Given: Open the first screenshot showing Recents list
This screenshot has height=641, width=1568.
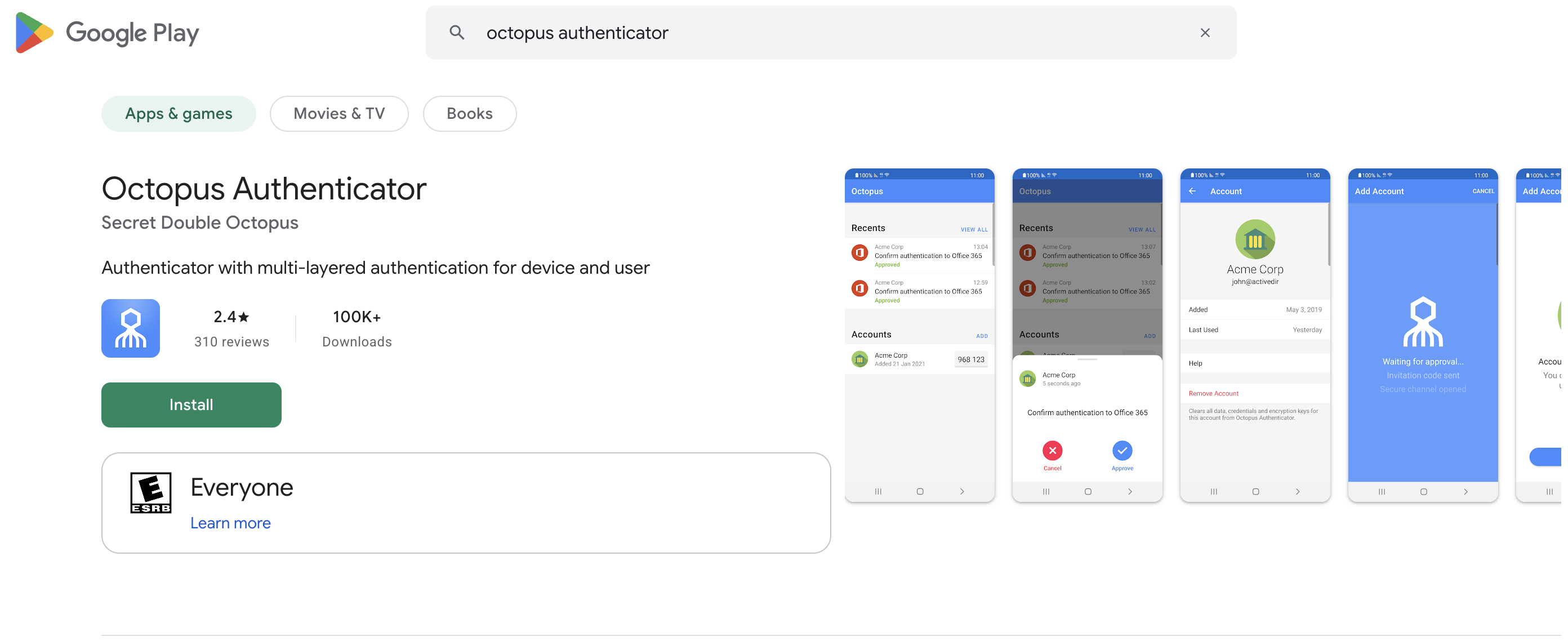Looking at the screenshot, I should (919, 335).
